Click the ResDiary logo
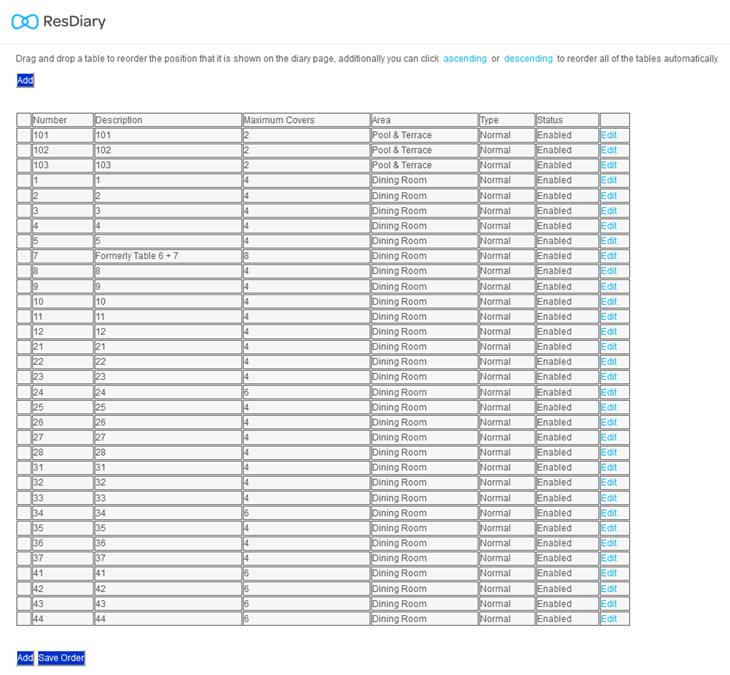The width and height of the screenshot is (730, 675). (59, 21)
